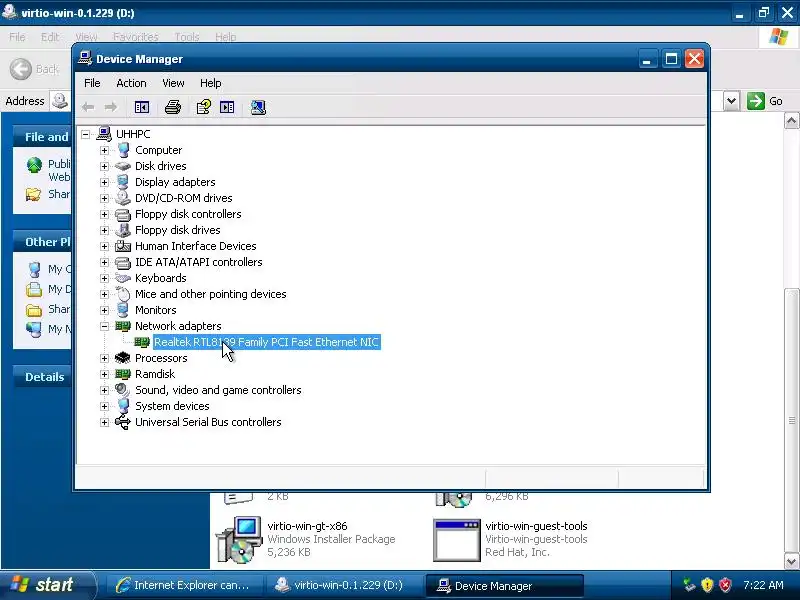This screenshot has width=800, height=600.
Task: Expand the Monitors node
Action: tap(104, 310)
